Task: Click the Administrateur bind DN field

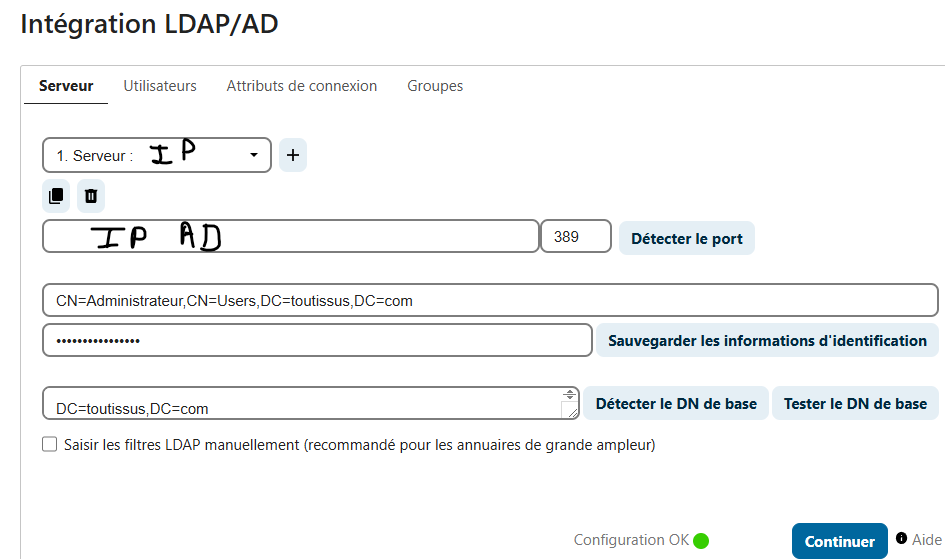Action: click(490, 300)
